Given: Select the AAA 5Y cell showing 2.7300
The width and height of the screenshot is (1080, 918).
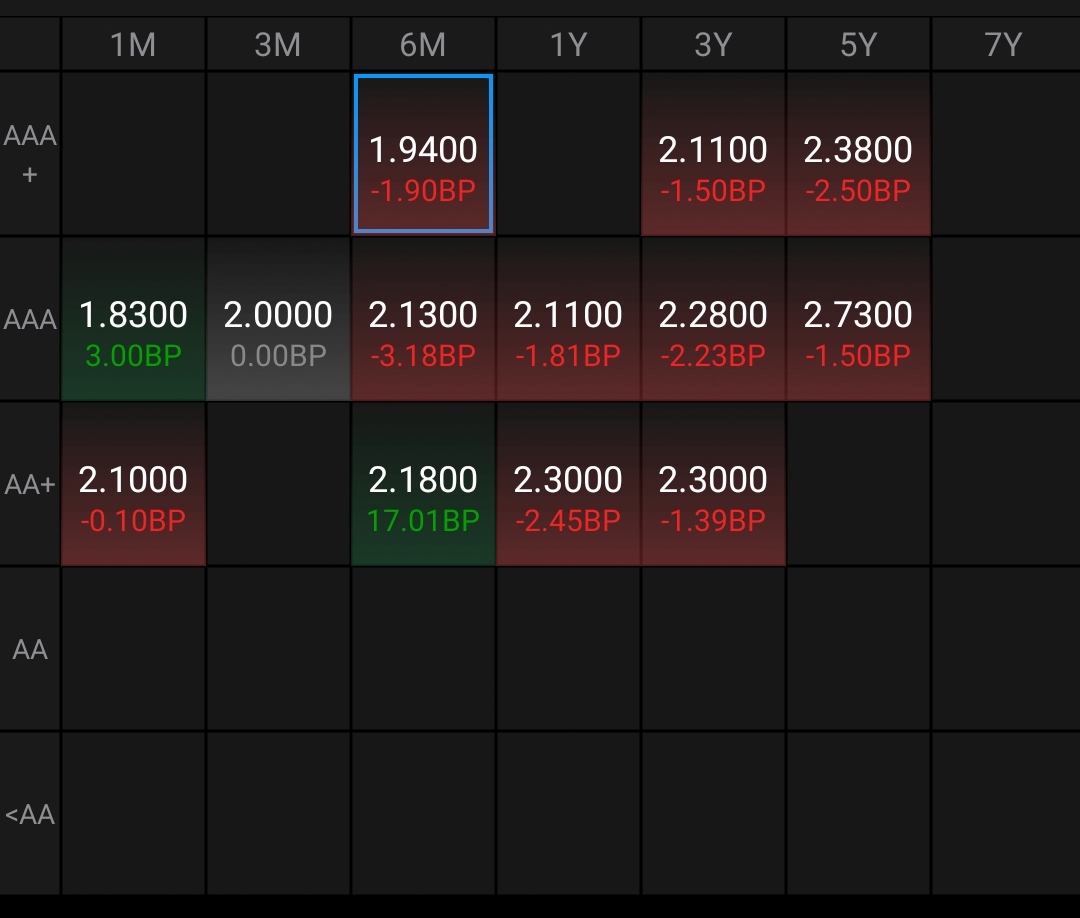Looking at the screenshot, I should pyautogui.click(x=858, y=320).
